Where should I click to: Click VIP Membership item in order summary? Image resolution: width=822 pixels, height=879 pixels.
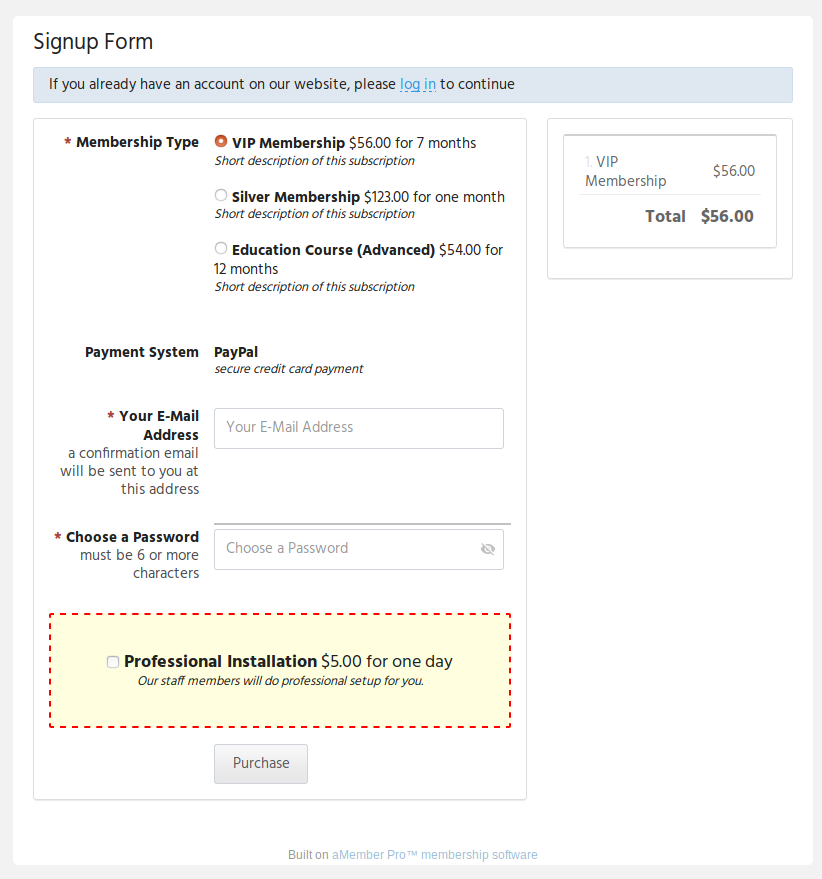click(625, 171)
